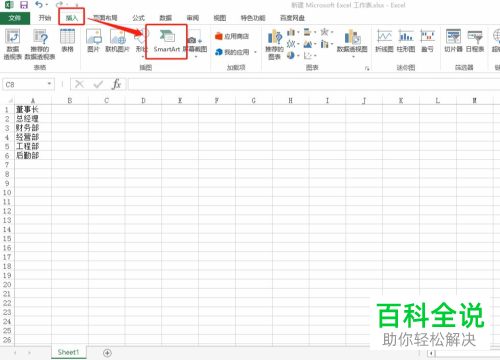Open the 特色功能 tab

coord(253,18)
